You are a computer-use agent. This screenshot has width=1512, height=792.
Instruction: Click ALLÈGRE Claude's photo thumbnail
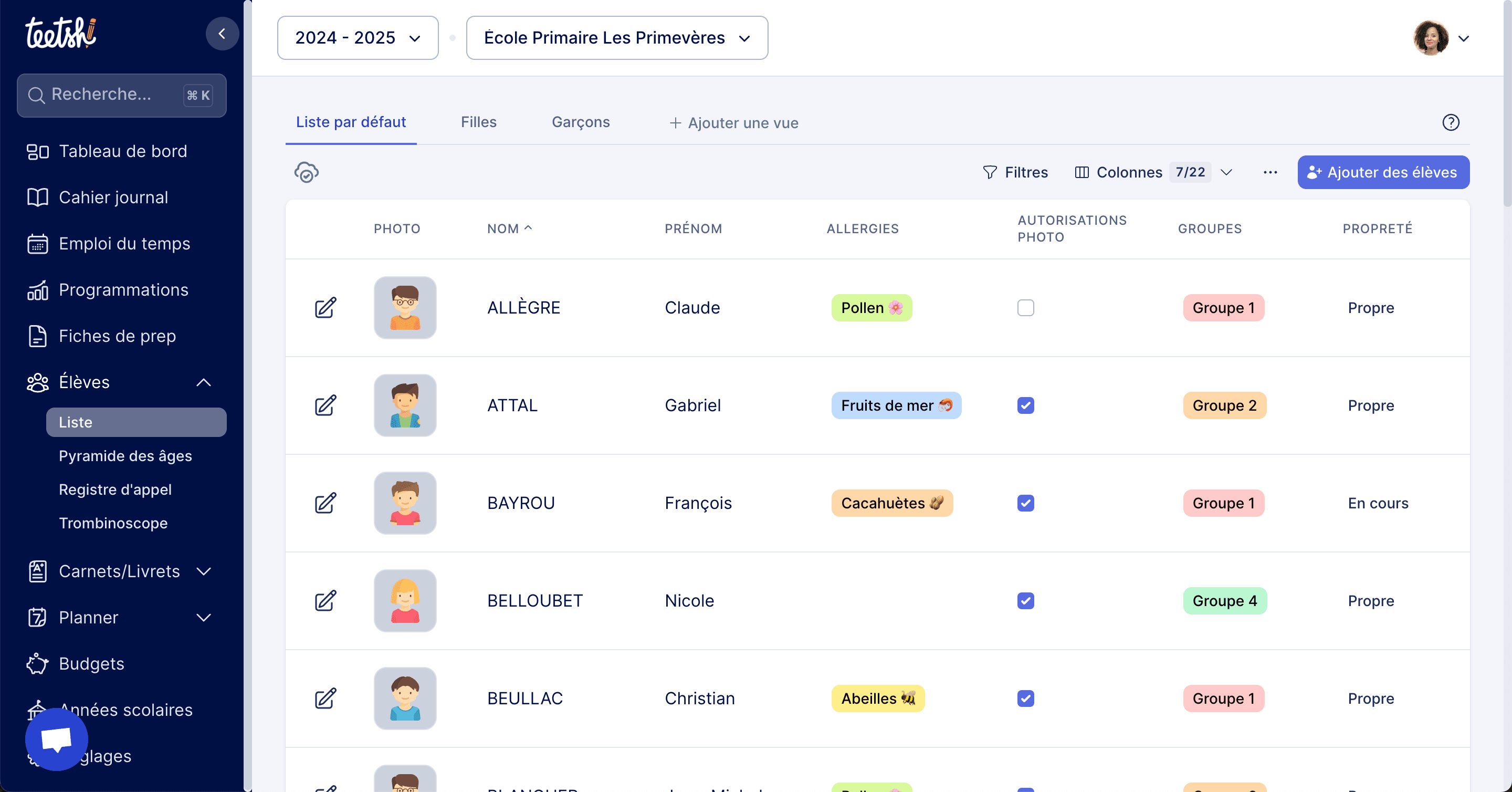point(405,308)
